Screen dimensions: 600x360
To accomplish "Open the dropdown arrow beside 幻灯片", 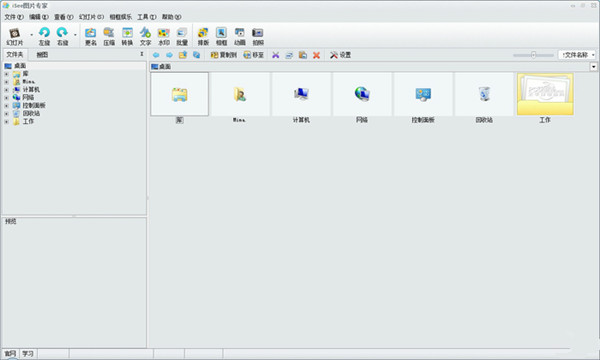I will click(31, 35).
